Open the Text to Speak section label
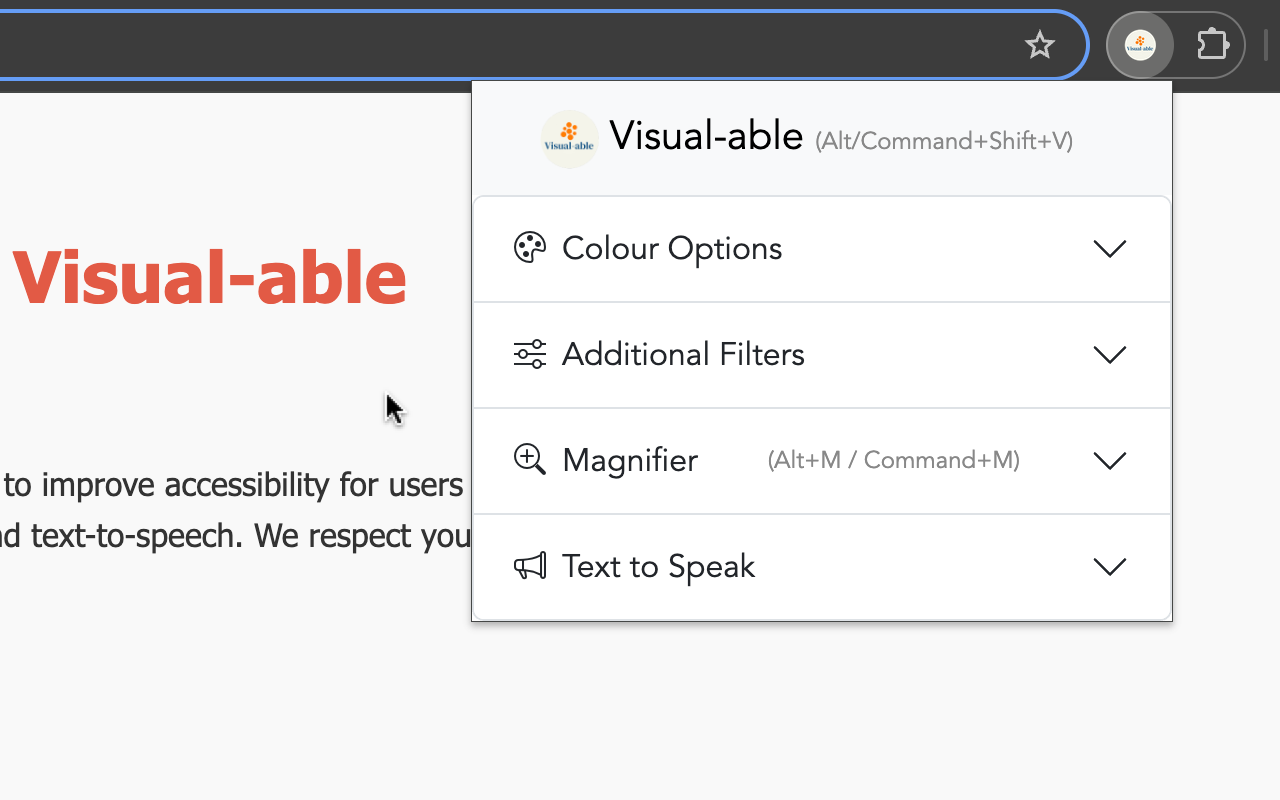This screenshot has width=1280, height=800. [658, 566]
